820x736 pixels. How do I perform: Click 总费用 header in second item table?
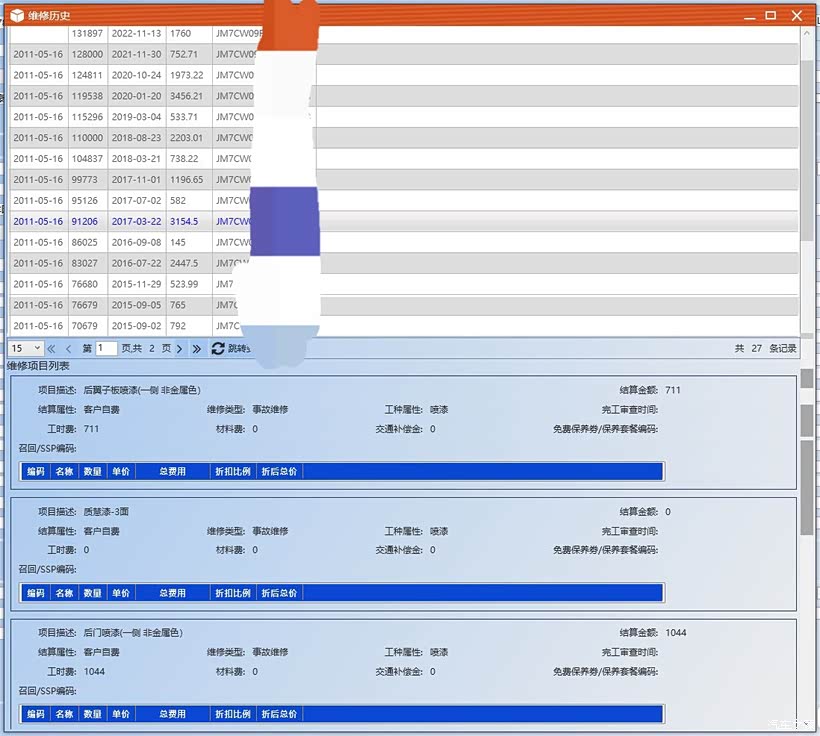[x=171, y=593]
